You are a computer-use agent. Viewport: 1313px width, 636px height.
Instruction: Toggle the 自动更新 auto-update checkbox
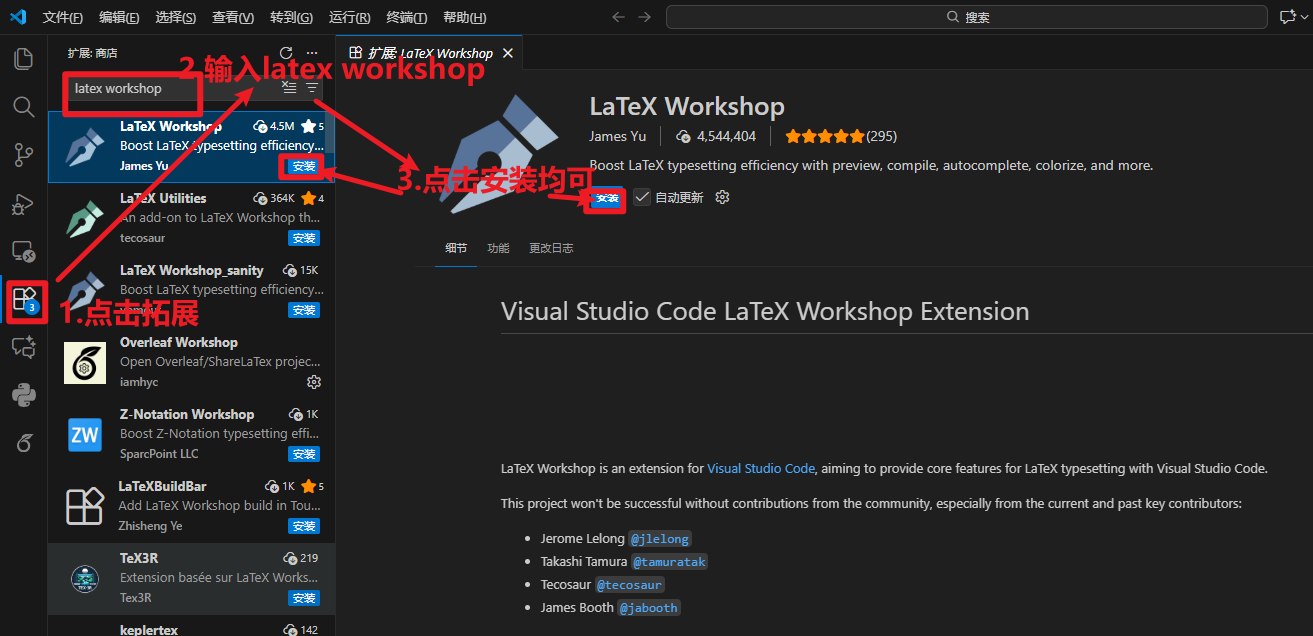pos(642,198)
